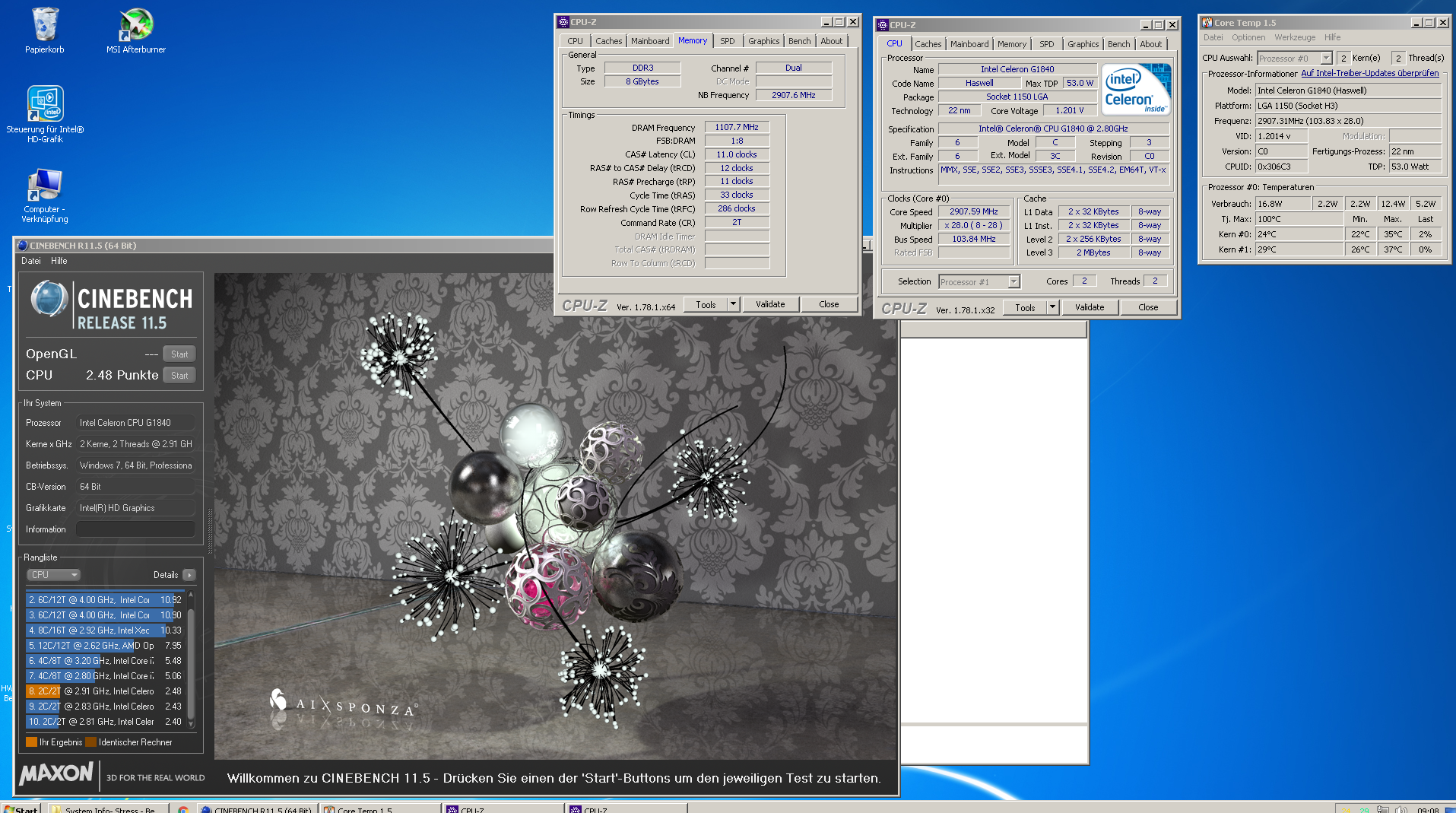Switch to Memory tab in CPU-Z x32 window

pyautogui.click(x=1012, y=44)
